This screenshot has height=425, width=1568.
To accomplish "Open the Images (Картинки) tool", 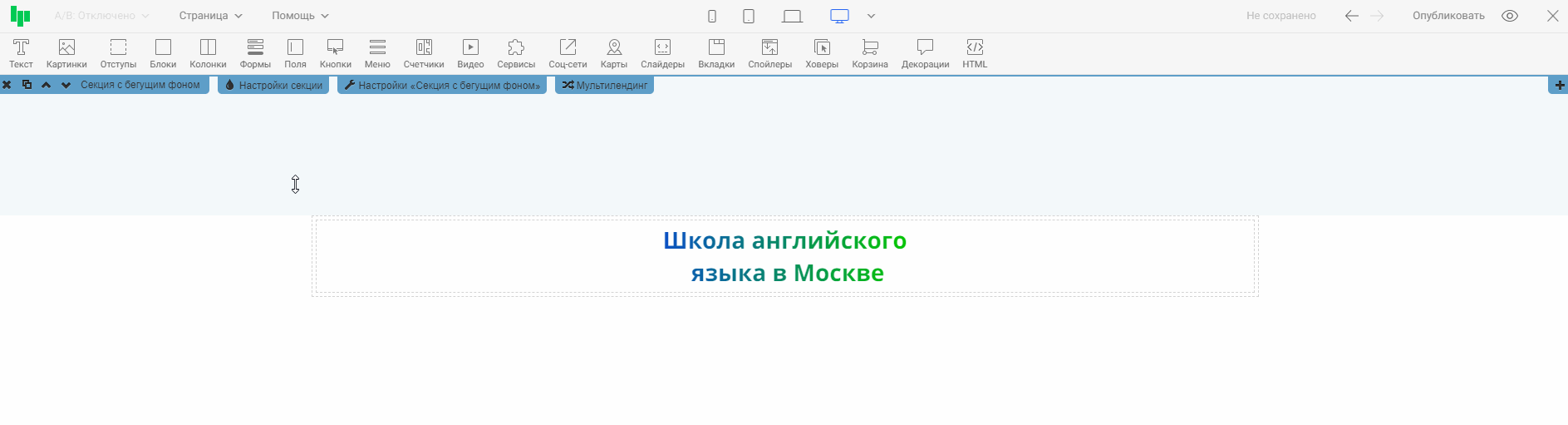I will pos(66,53).
